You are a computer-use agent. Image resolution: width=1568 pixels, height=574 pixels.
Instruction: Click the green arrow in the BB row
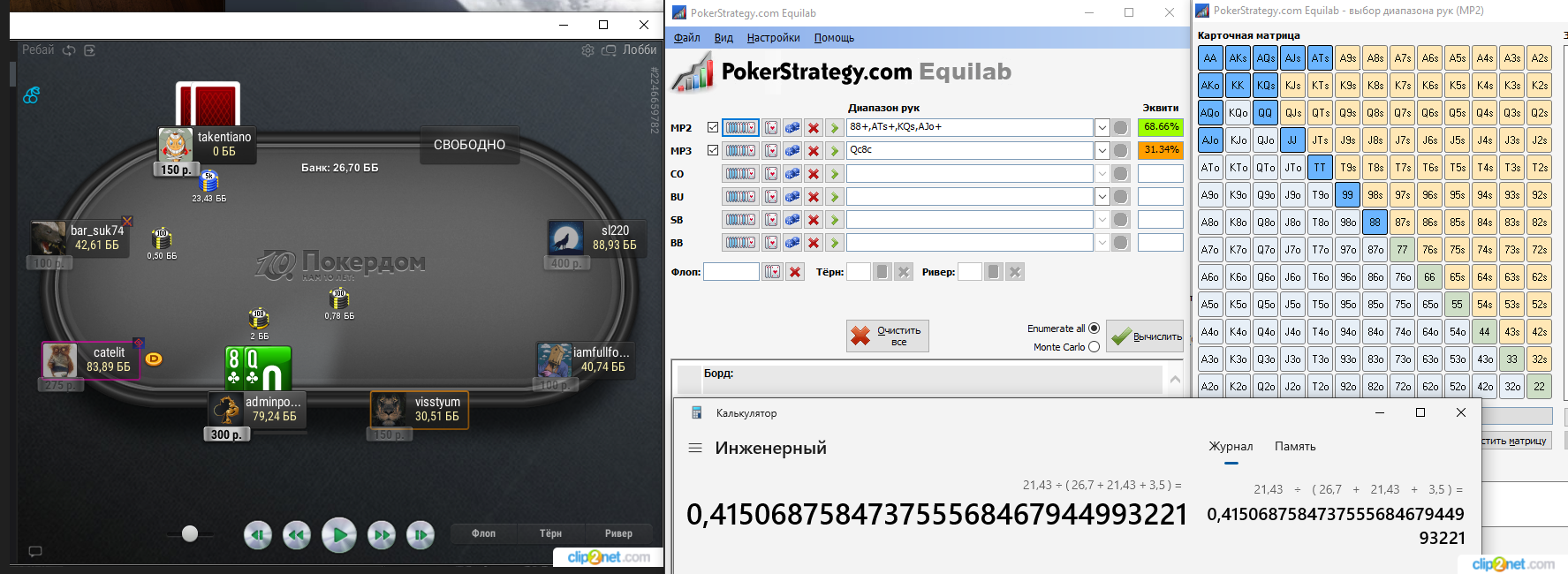[834, 243]
